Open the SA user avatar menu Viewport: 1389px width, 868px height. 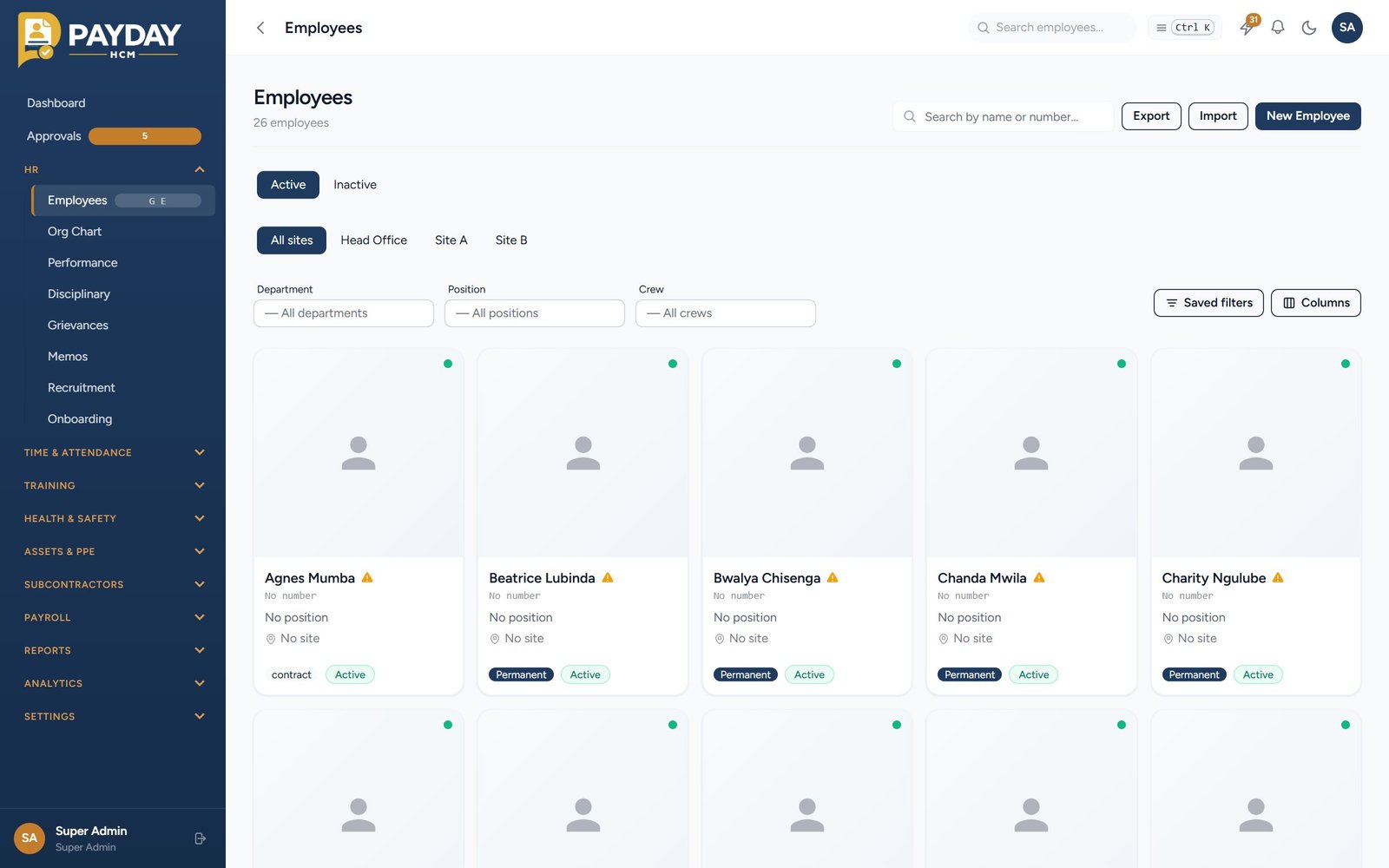(1347, 28)
